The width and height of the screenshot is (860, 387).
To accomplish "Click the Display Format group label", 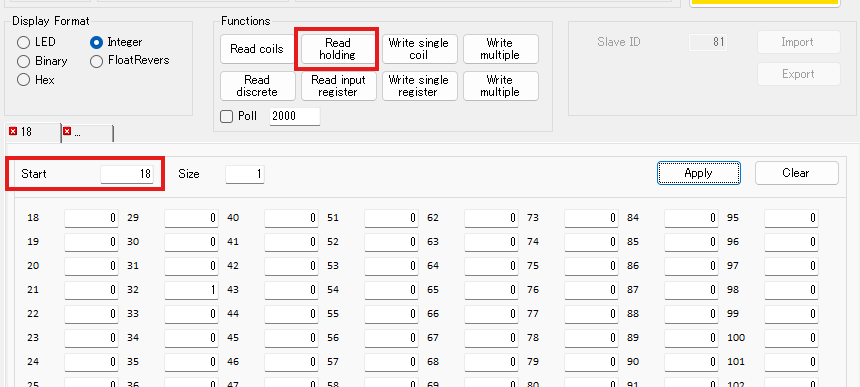I will click(x=51, y=21).
